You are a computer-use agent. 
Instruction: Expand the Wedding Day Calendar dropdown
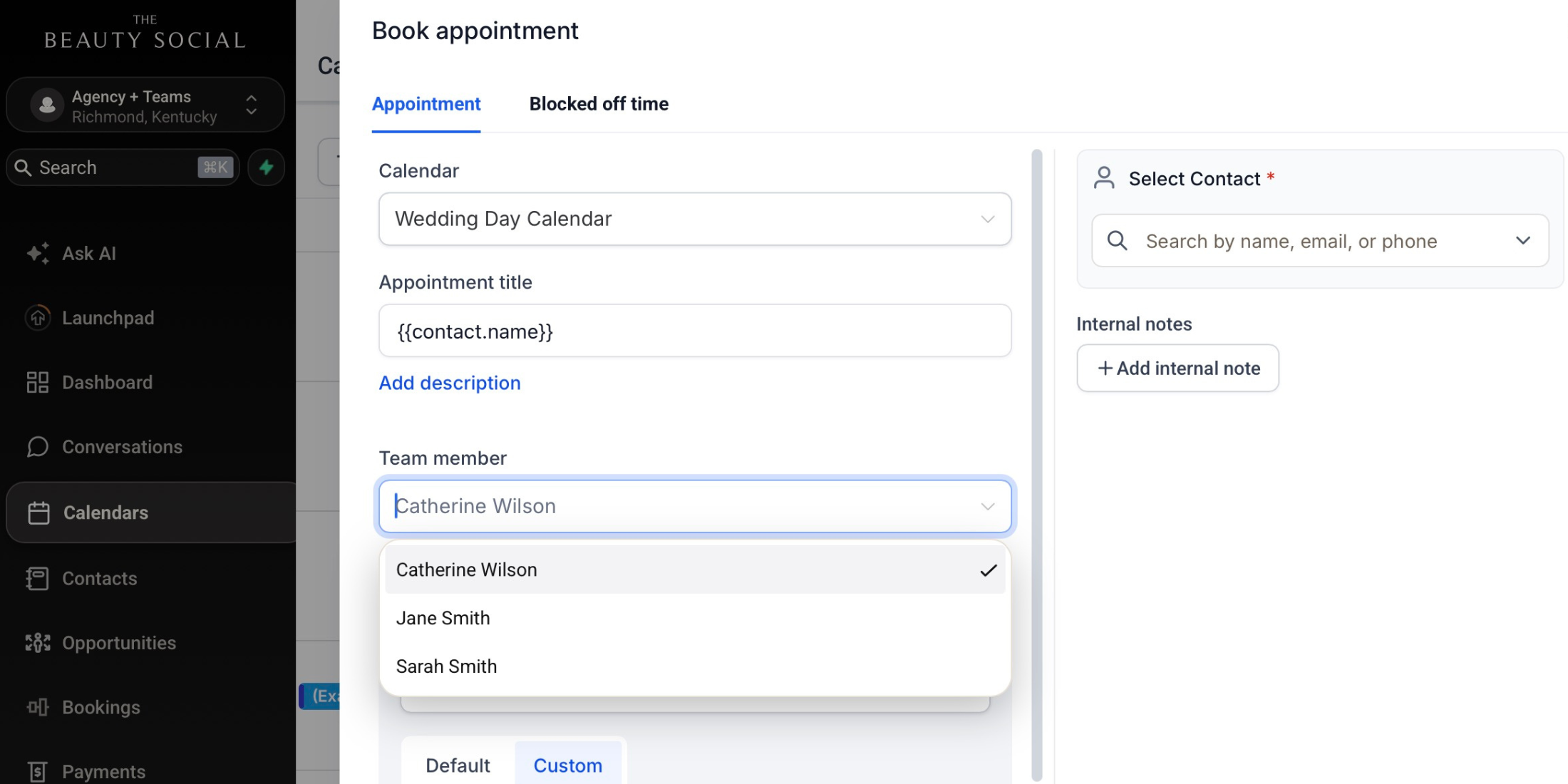(x=695, y=219)
